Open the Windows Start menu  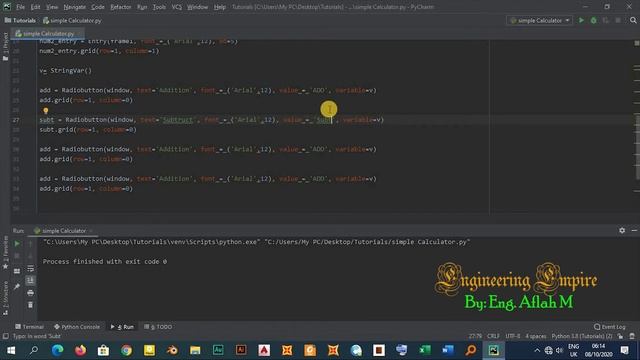tap(11, 350)
